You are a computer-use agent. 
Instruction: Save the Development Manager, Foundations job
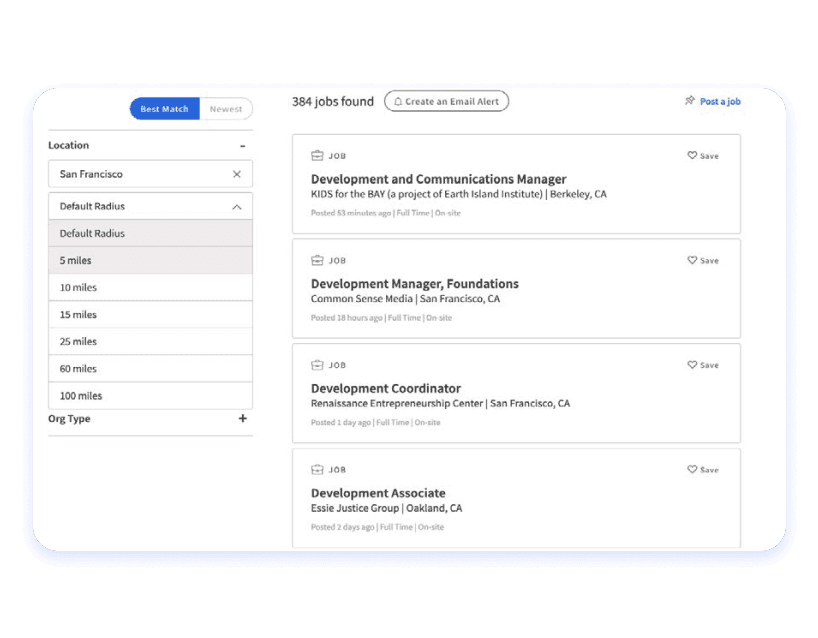tap(703, 260)
